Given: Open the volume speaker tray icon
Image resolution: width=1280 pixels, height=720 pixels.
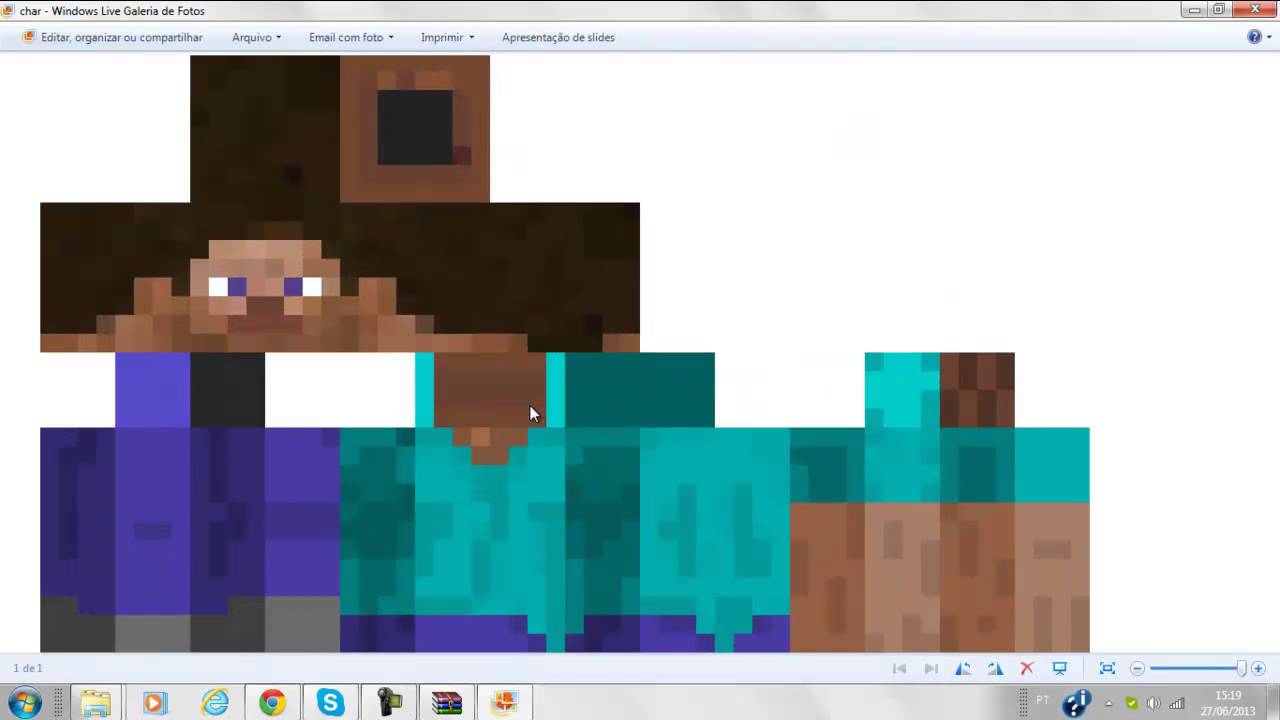Looking at the screenshot, I should pos(1154,703).
